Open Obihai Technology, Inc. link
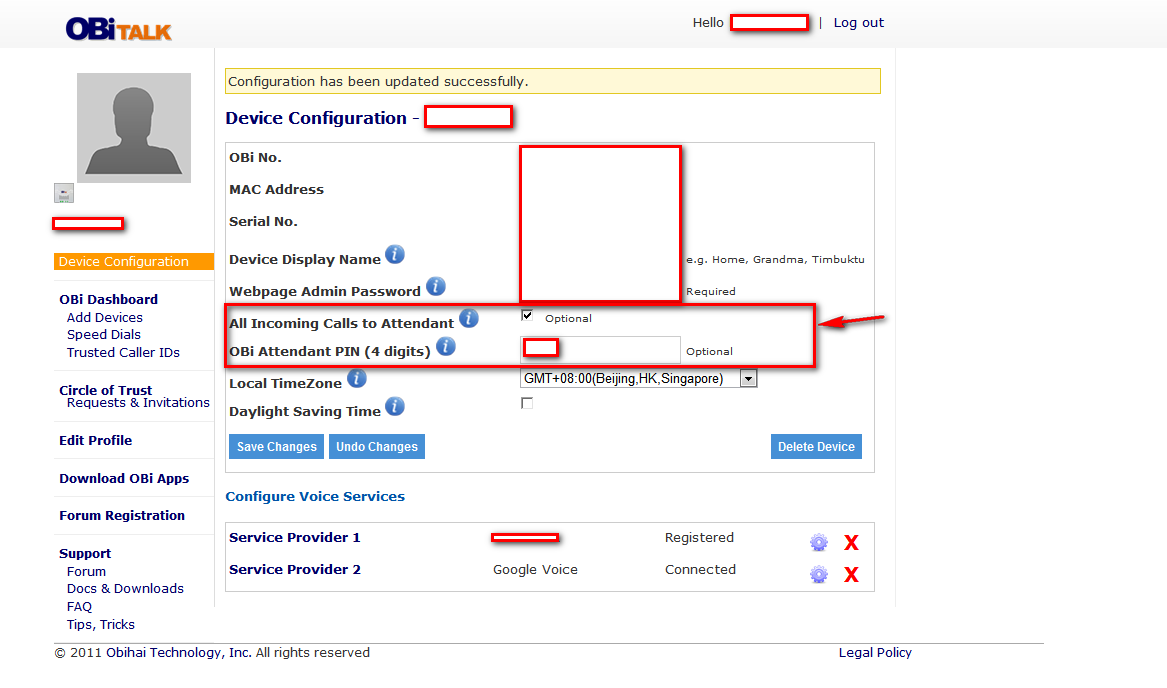Screen dimensions: 1167x688 (x=179, y=652)
